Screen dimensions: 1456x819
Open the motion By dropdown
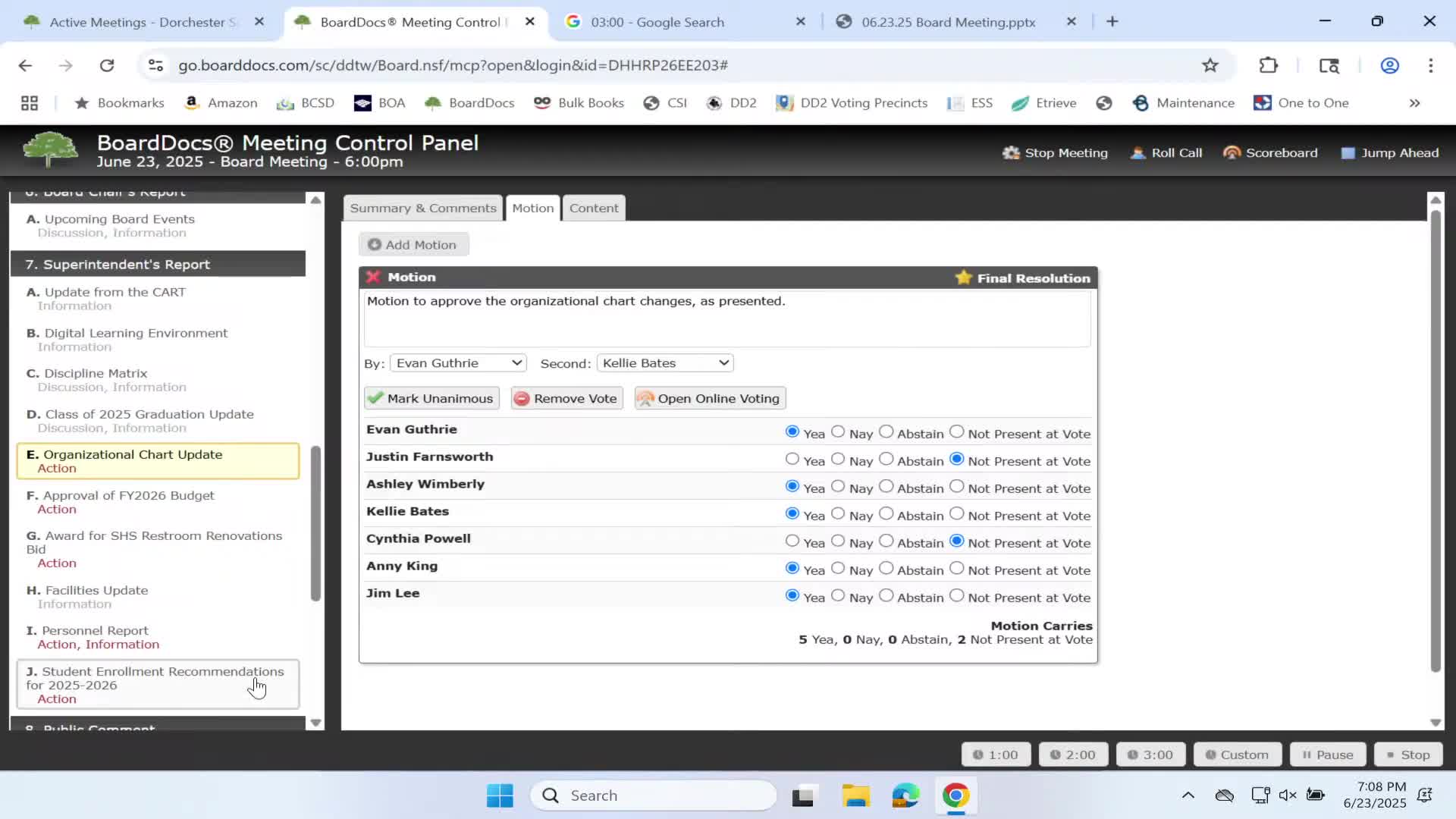click(458, 363)
